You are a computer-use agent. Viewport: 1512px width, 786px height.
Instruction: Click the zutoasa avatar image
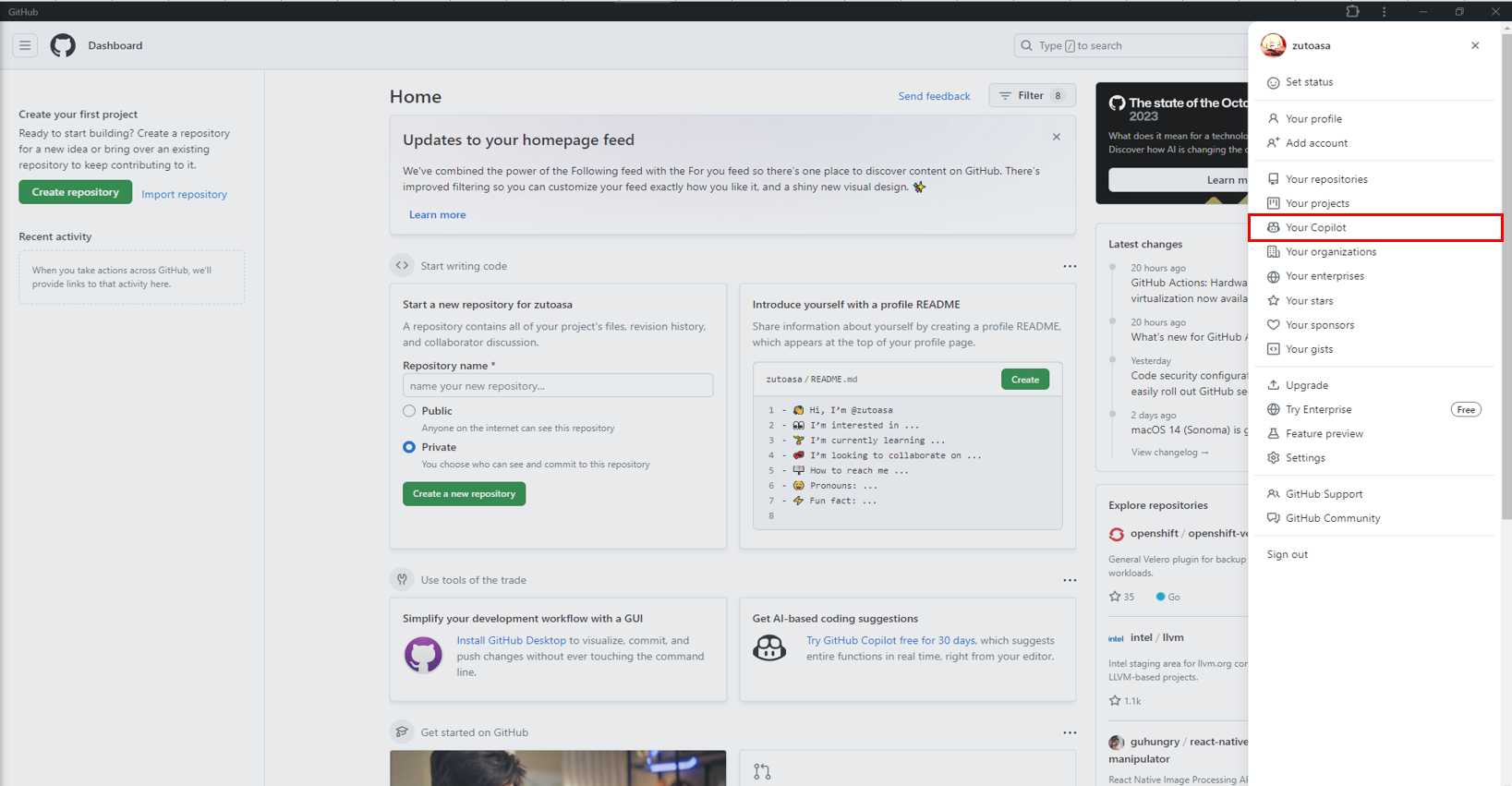[1274, 45]
